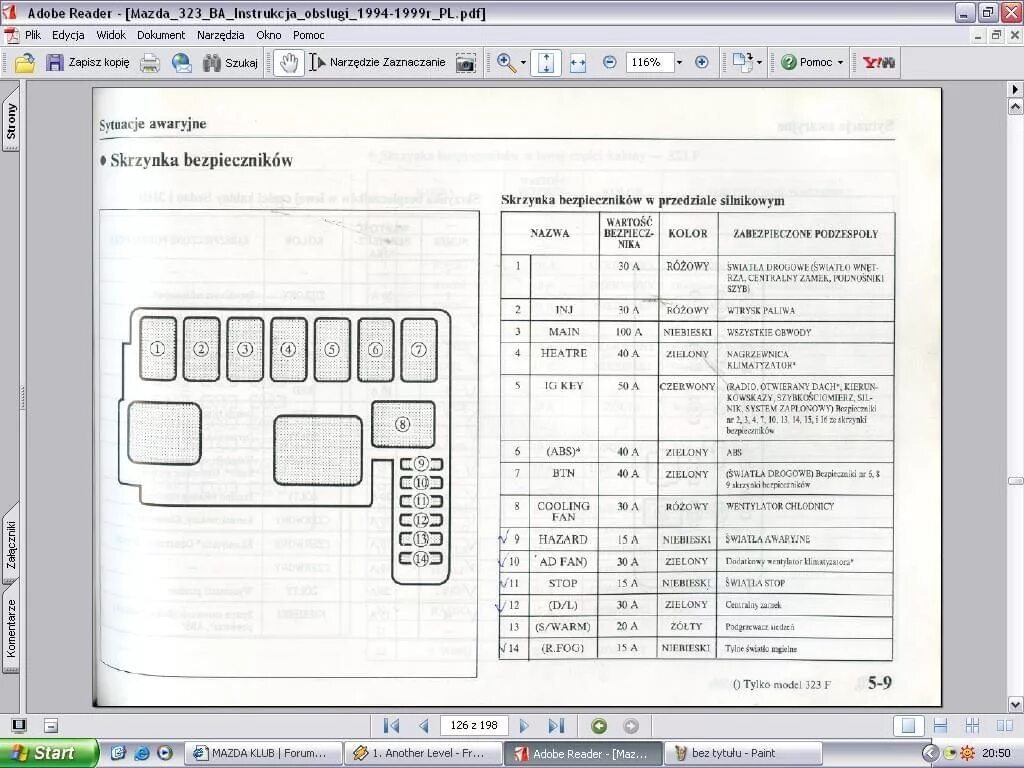Go to next view gray arrow
Screen dimensions: 1024x768
pos(630,726)
